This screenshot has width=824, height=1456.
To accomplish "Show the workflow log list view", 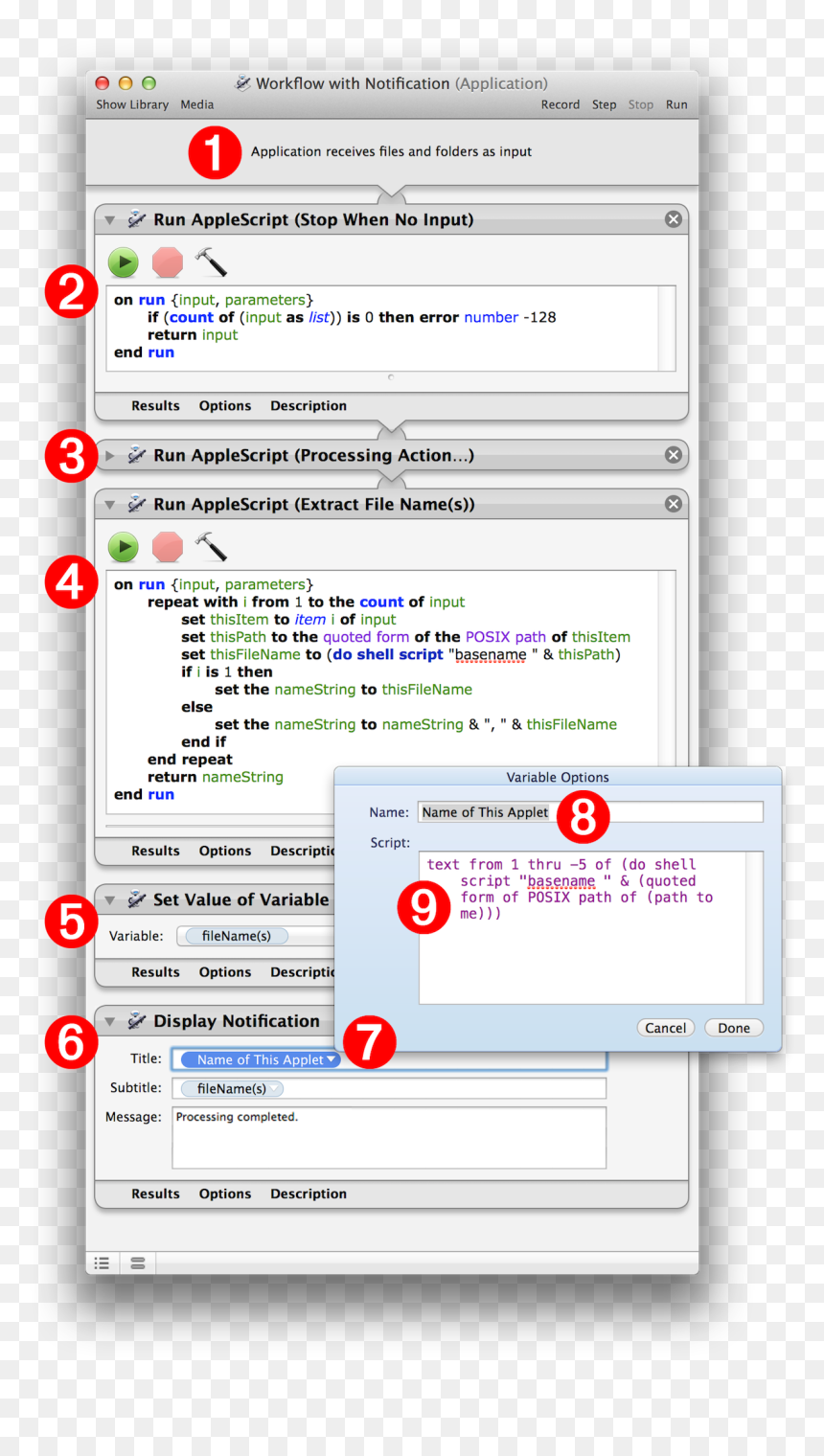I will coord(102,1263).
